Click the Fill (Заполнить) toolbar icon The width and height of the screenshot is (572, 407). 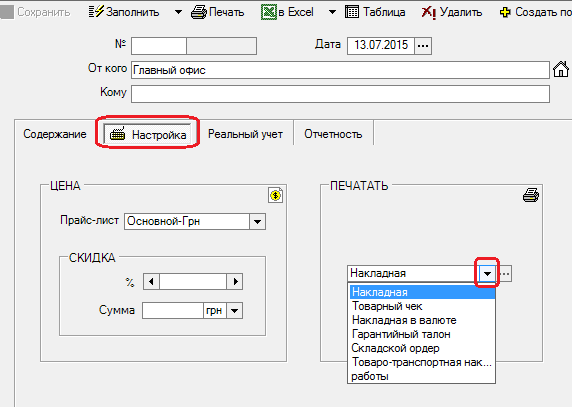pos(97,12)
